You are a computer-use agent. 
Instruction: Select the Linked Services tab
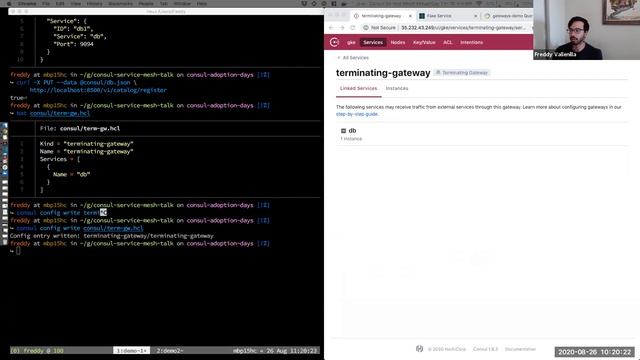pos(358,88)
